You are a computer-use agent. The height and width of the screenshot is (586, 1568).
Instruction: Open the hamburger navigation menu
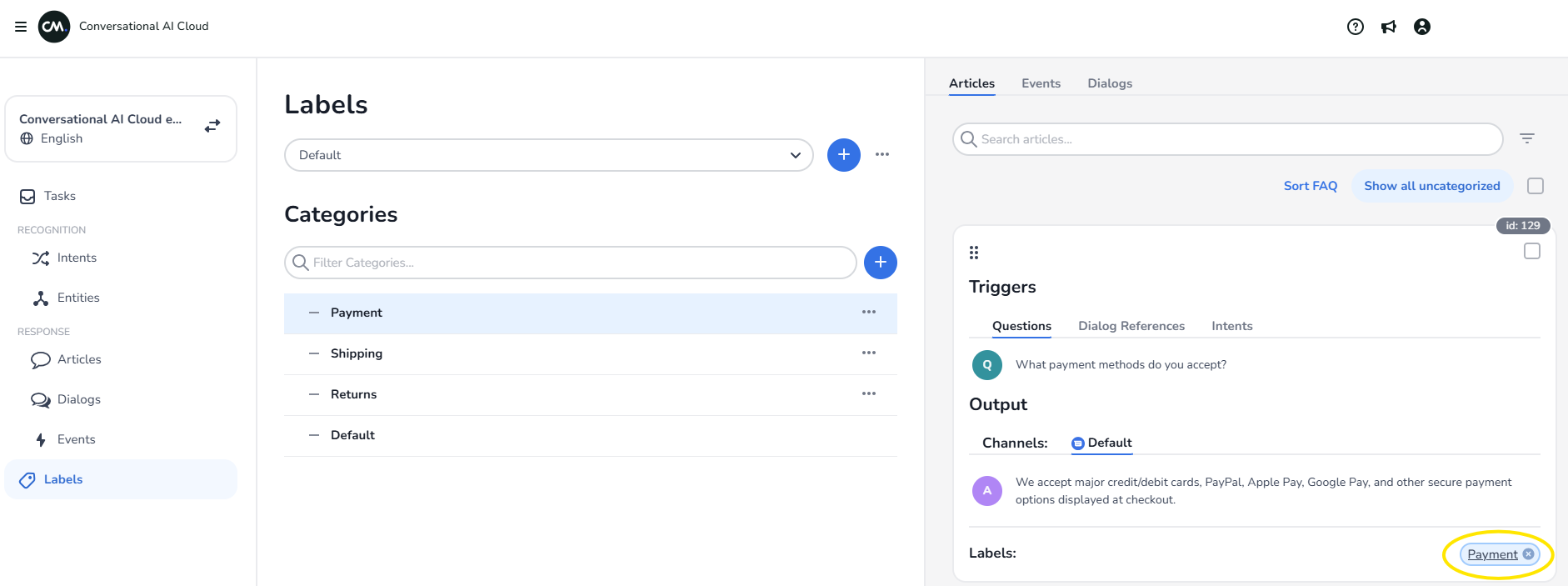(21, 27)
